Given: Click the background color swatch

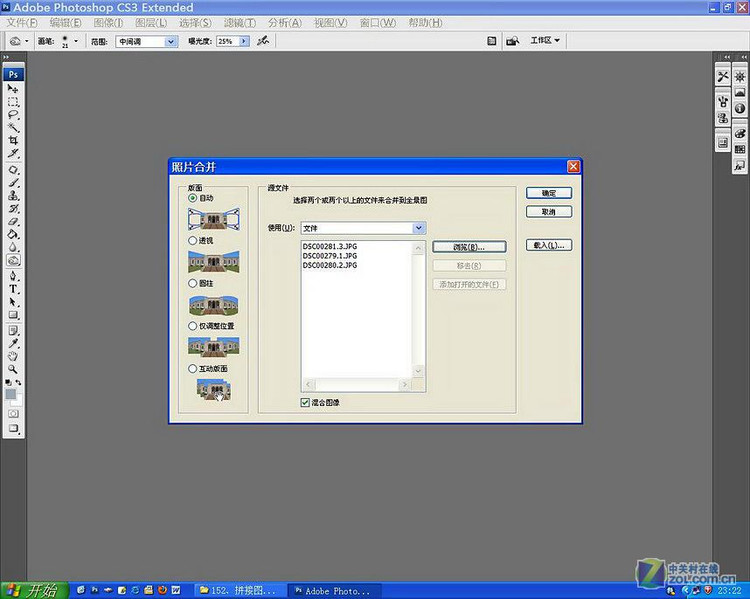Looking at the screenshot, I should point(17,400).
